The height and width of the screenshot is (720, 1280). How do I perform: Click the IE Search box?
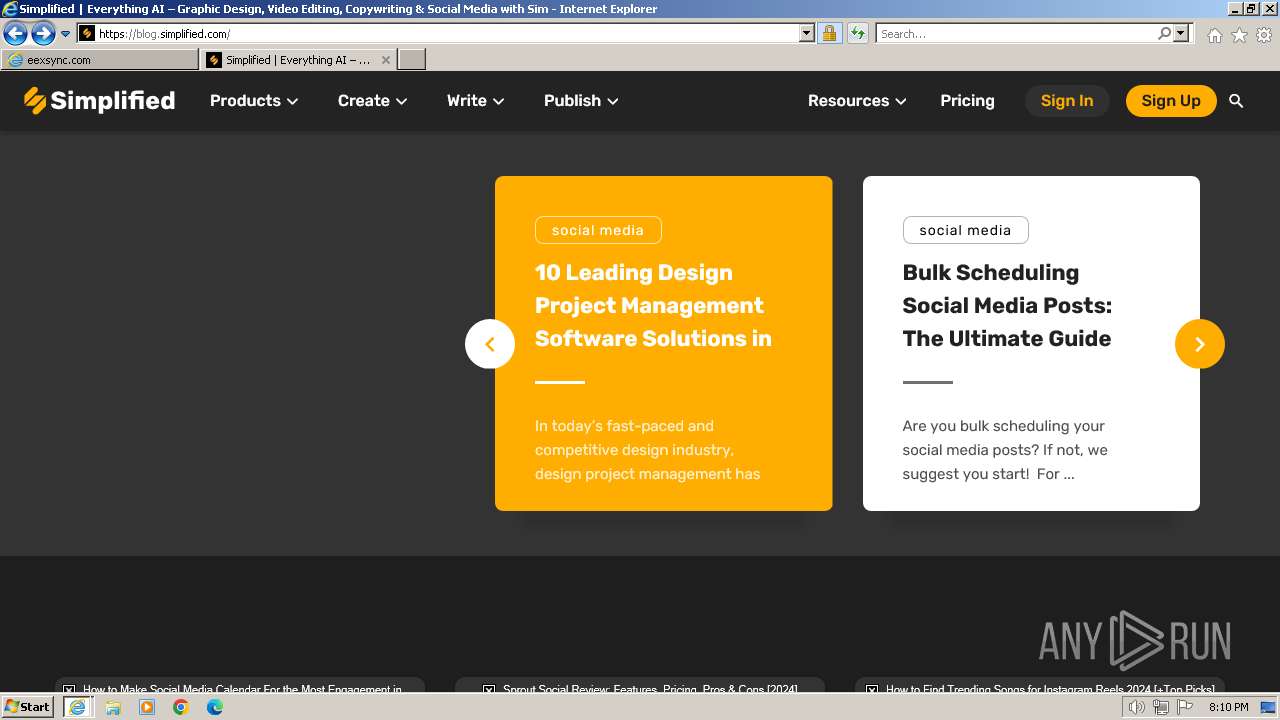1016,33
